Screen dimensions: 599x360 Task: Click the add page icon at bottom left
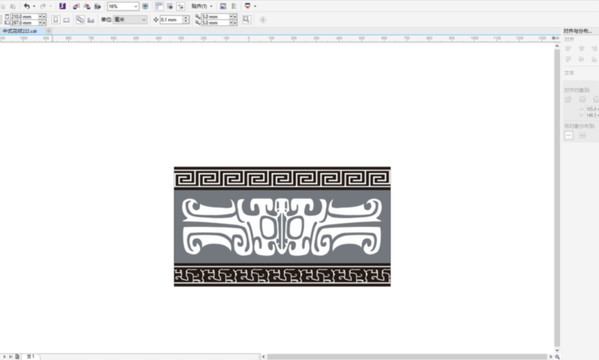pos(17,357)
